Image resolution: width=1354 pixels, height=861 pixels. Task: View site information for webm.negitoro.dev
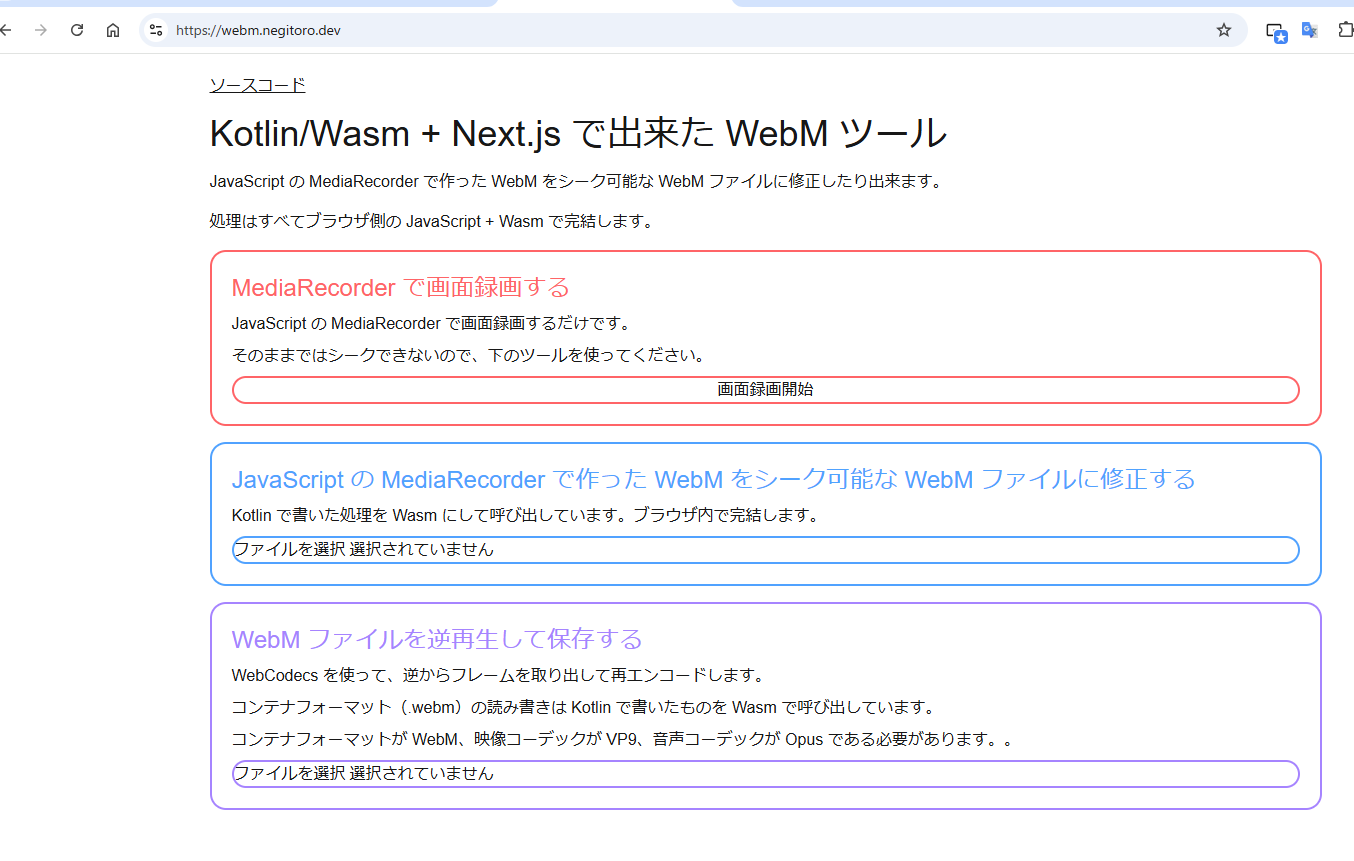point(156,30)
